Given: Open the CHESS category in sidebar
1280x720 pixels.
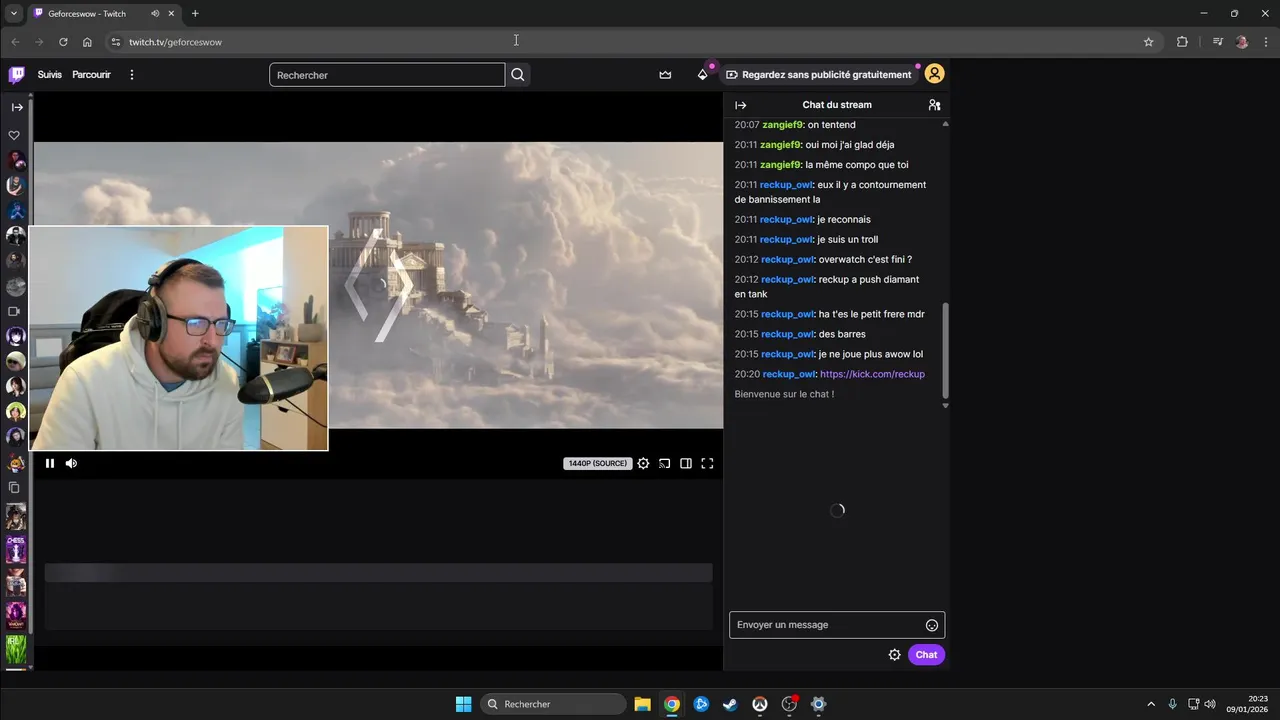Looking at the screenshot, I should tap(16, 549).
